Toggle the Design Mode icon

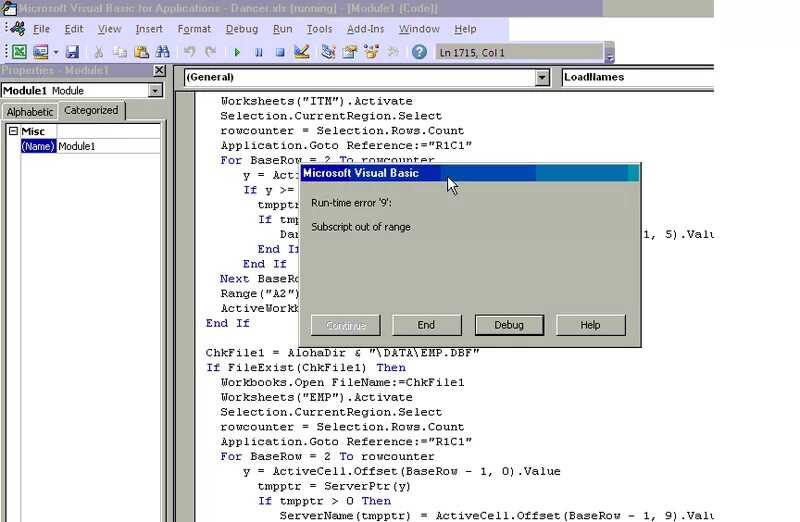coord(302,52)
